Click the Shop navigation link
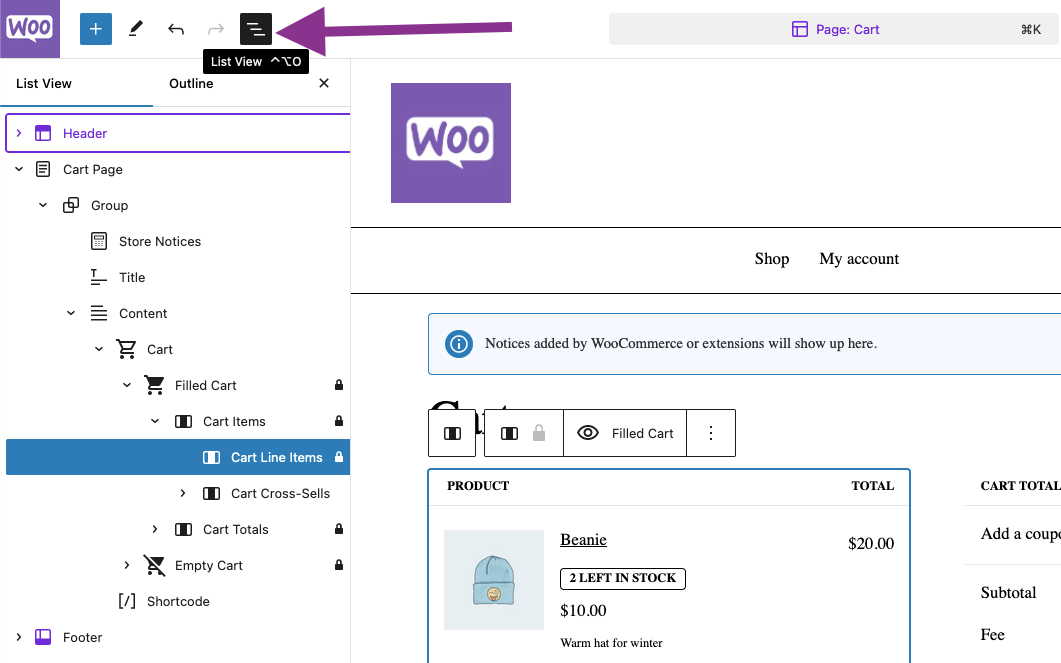1061x663 pixels. click(771, 258)
